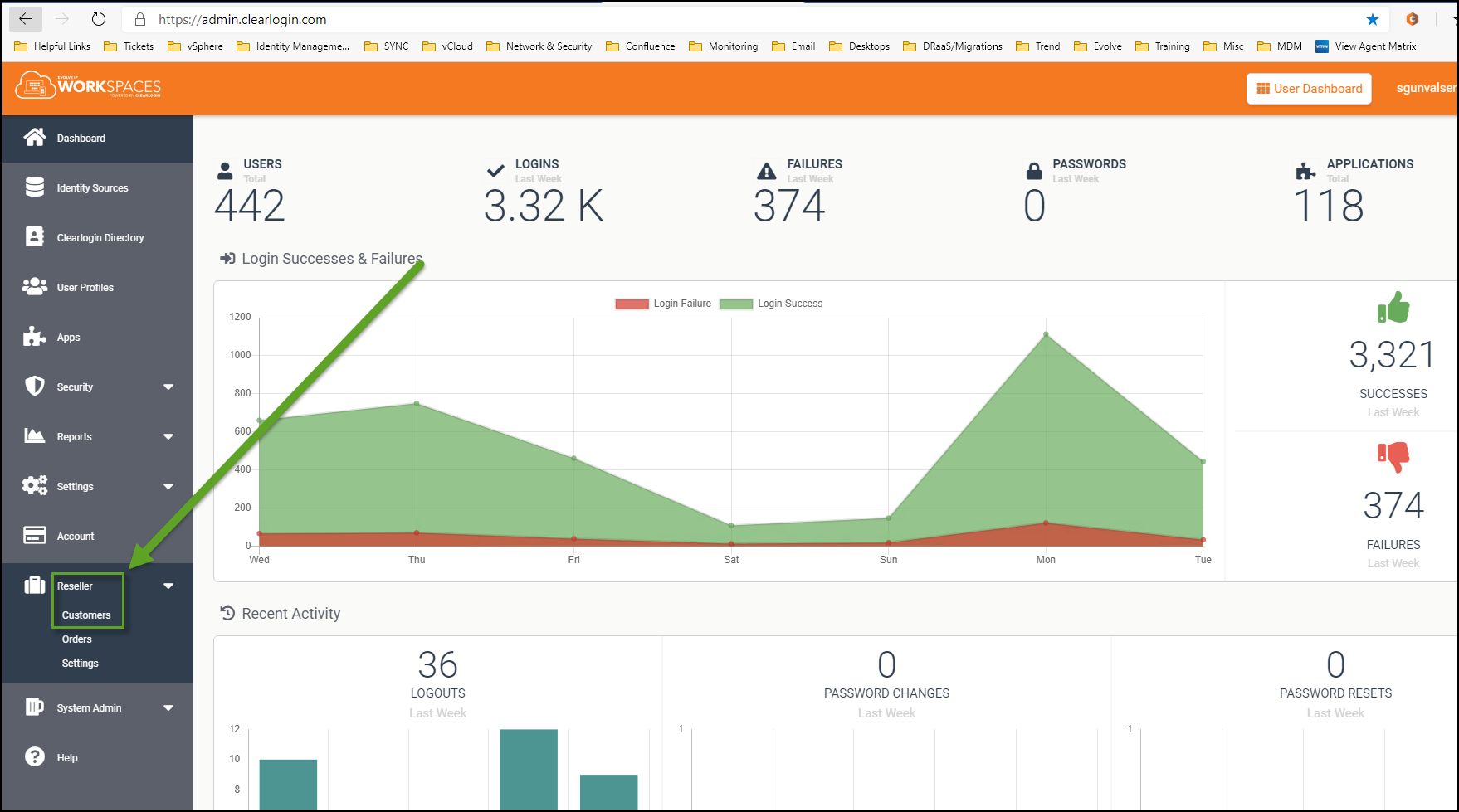Screen dimensions: 1459x812
Task: Click the Account credit card icon
Action: (35, 536)
